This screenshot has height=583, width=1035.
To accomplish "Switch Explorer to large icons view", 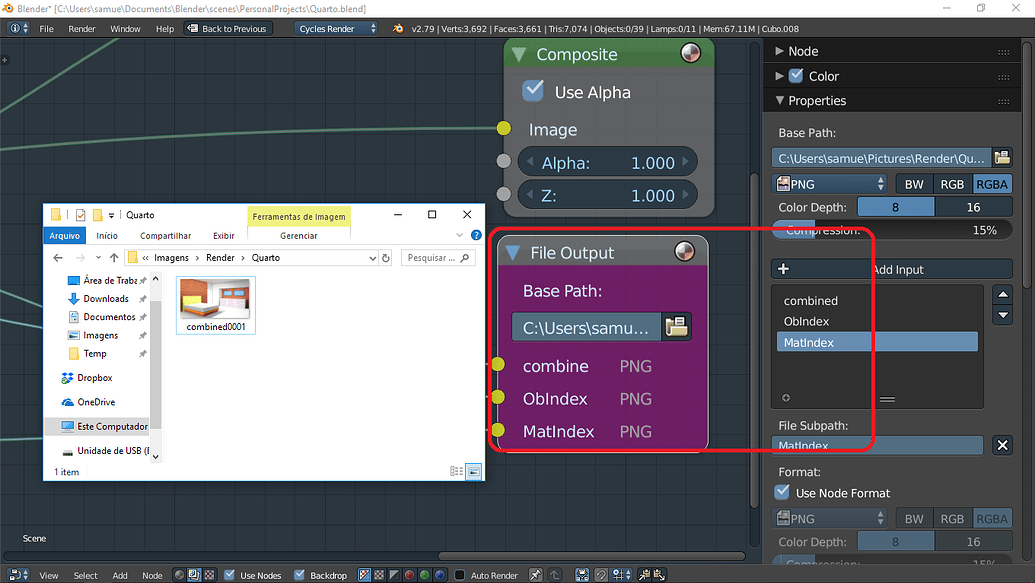I will (474, 471).
